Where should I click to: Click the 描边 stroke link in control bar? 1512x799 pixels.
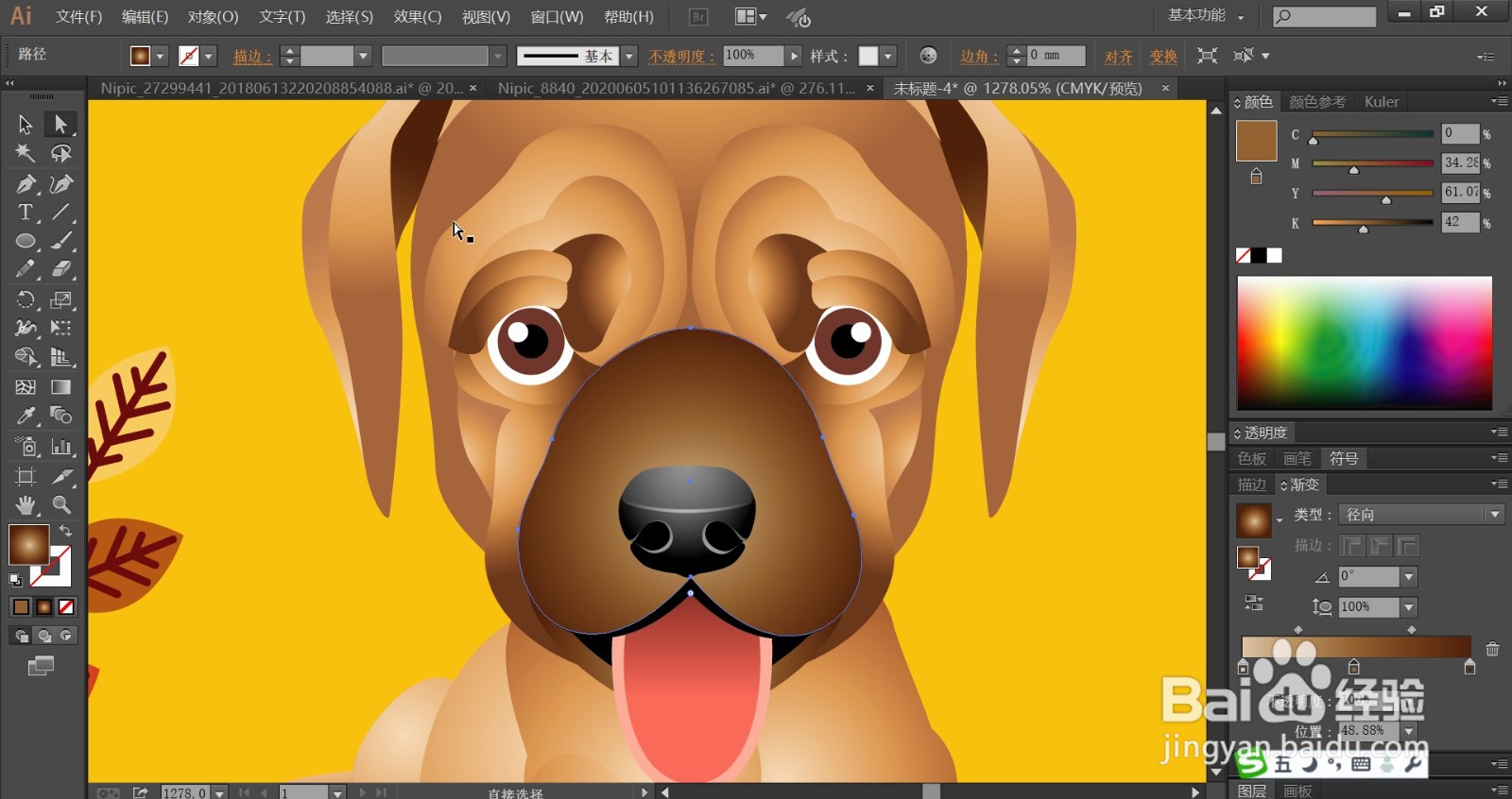[x=252, y=57]
